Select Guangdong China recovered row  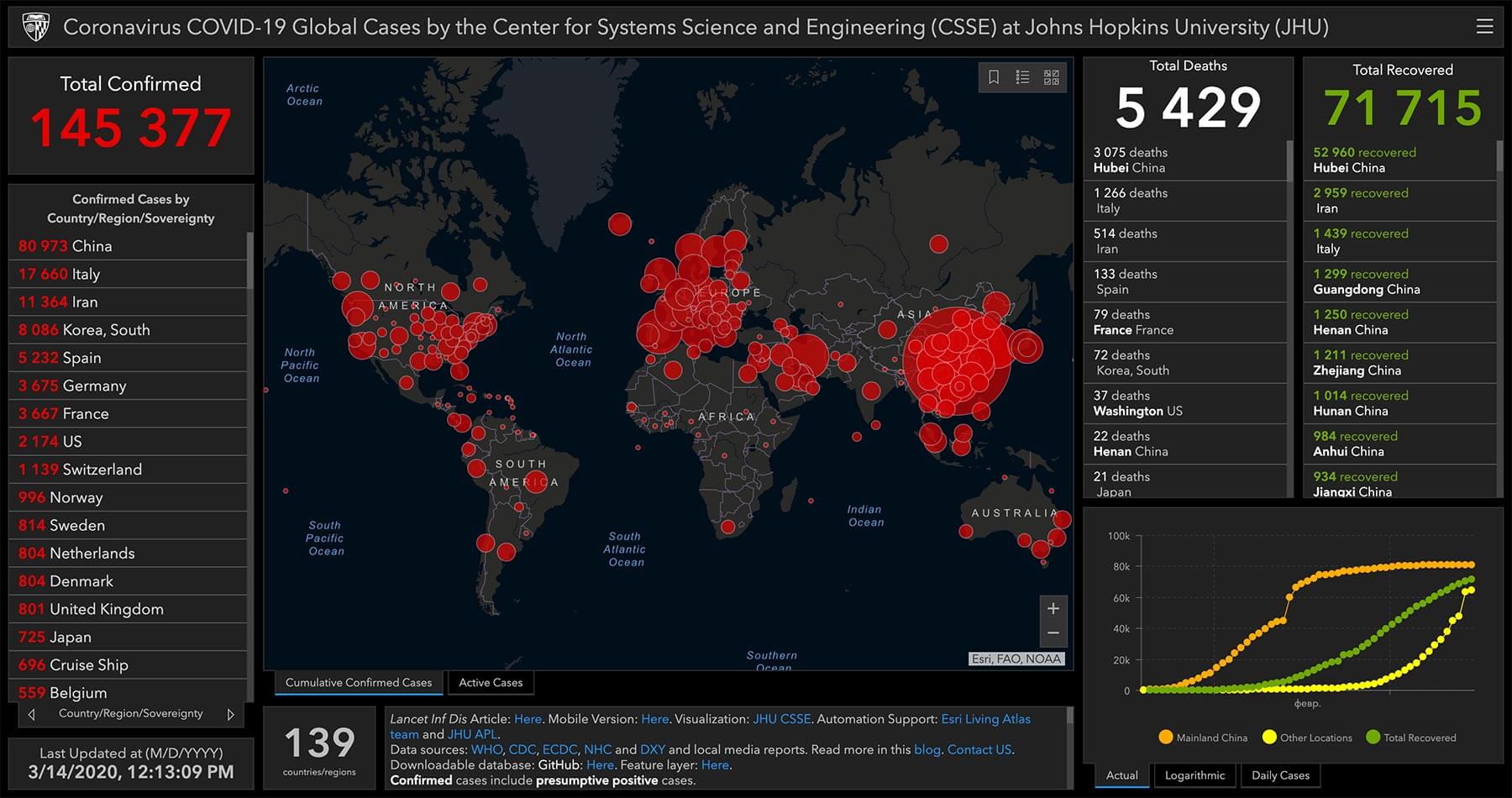coord(1400,281)
